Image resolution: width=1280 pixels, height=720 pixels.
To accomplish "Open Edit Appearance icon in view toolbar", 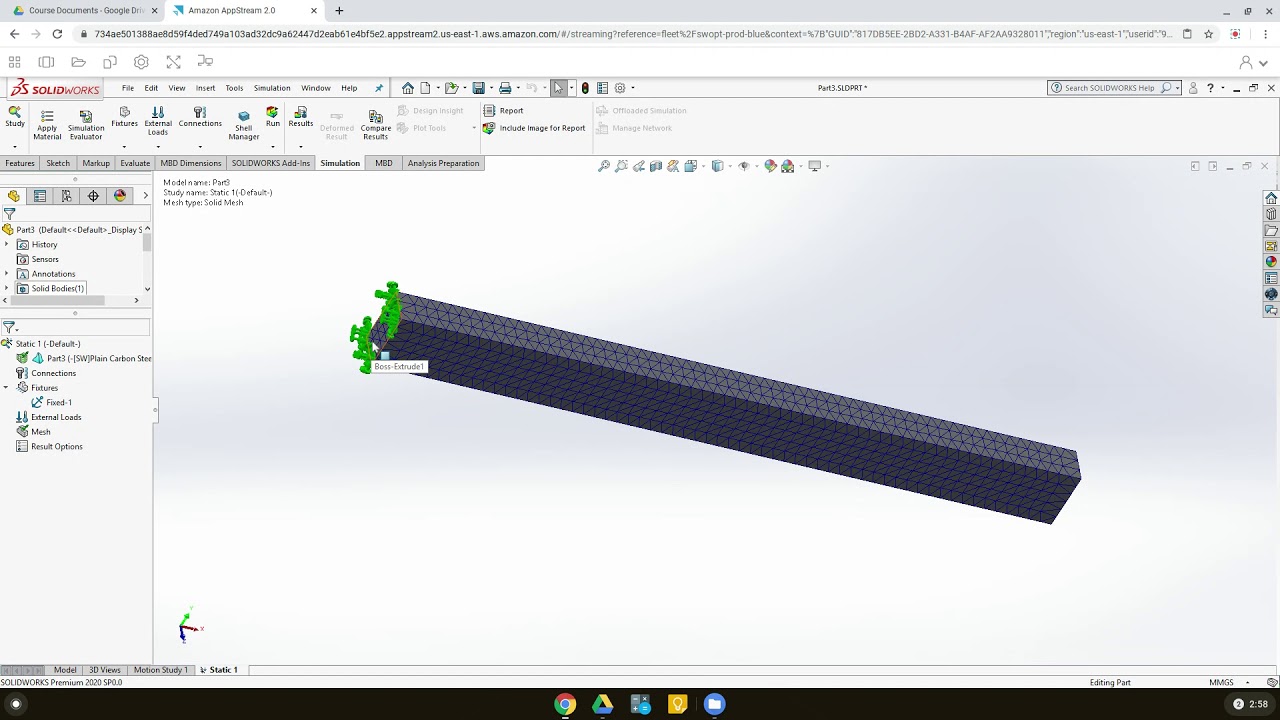I will (x=770, y=166).
